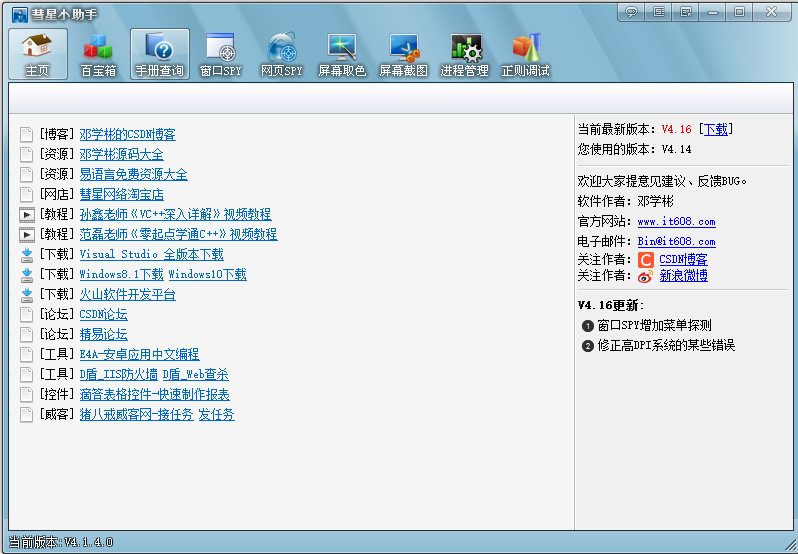Open the 百宝箱 toolbox icon
This screenshot has width=798, height=554.
pos(98,53)
